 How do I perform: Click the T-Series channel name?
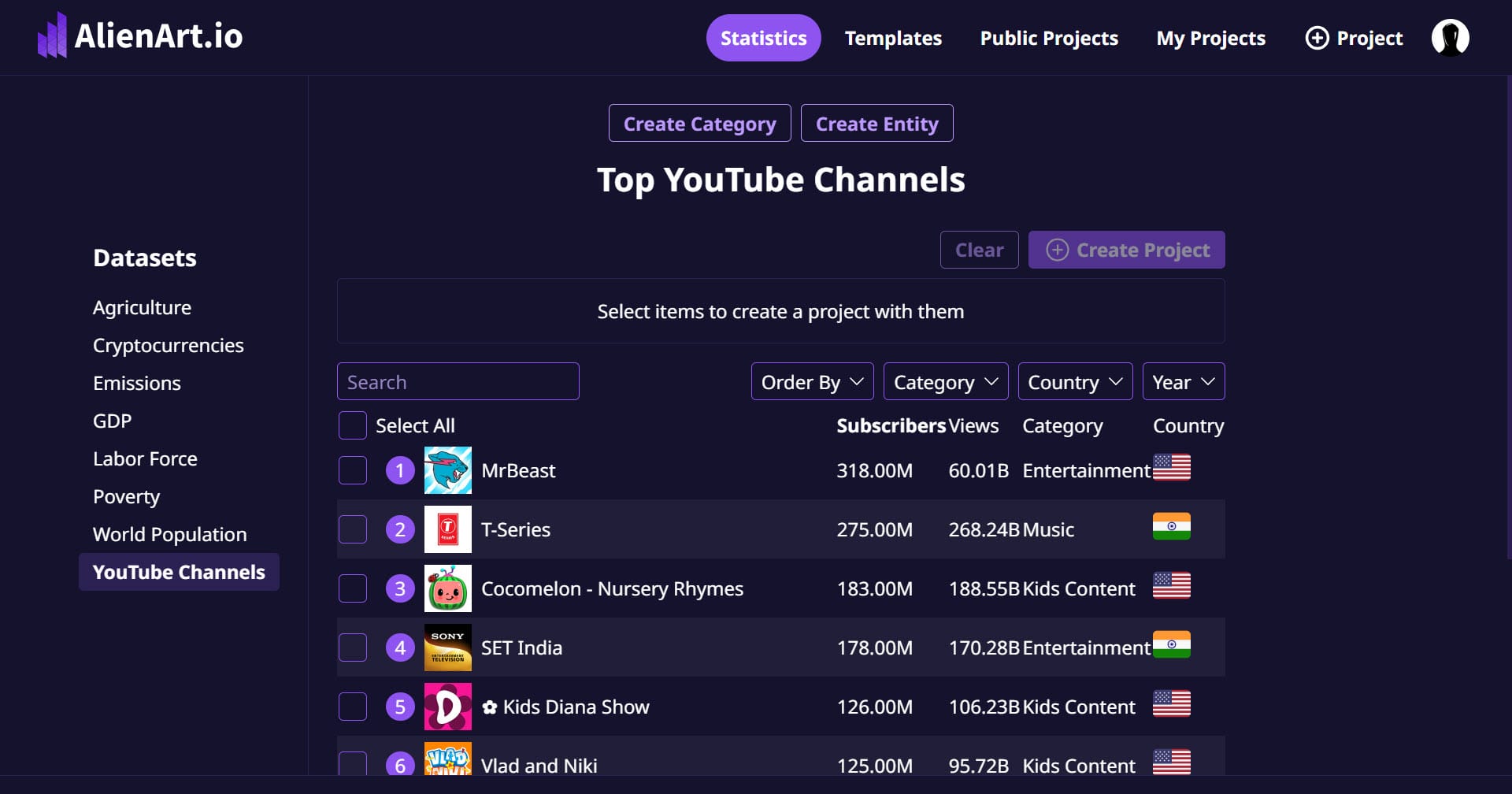[516, 529]
